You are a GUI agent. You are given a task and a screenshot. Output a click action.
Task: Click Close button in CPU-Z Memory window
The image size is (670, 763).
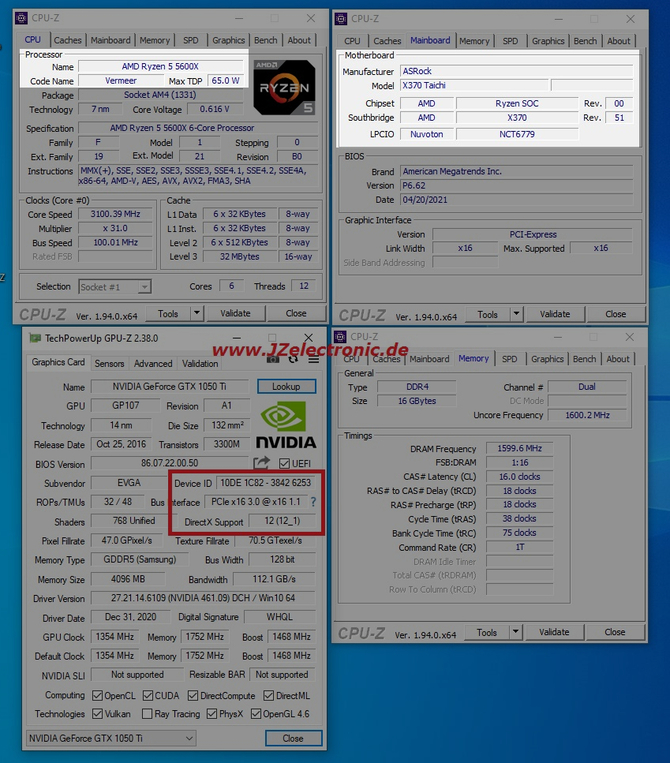point(615,632)
